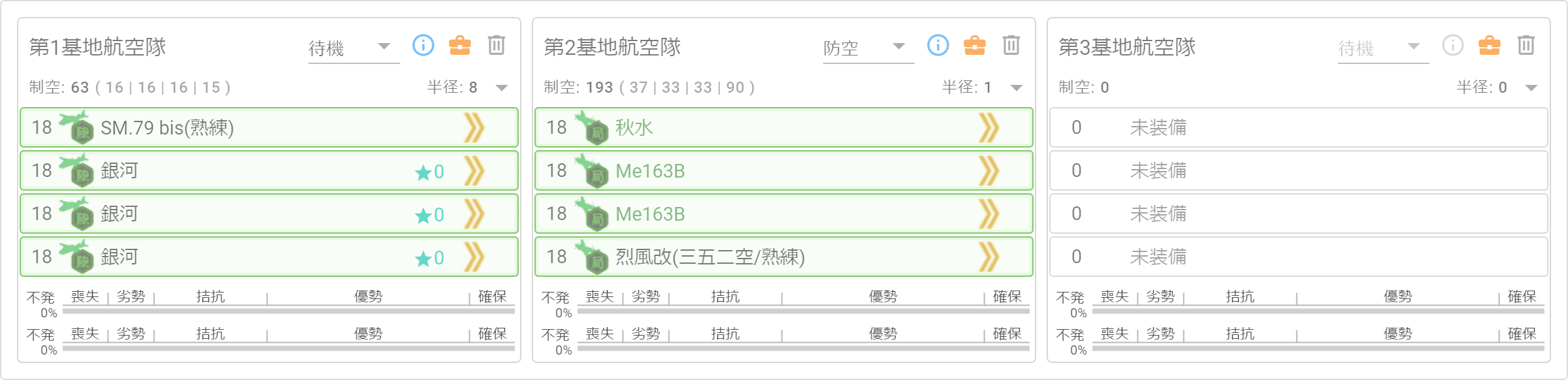Click proficiency chevrons on 秋水 row
The height and width of the screenshot is (380, 1568).
tap(989, 127)
